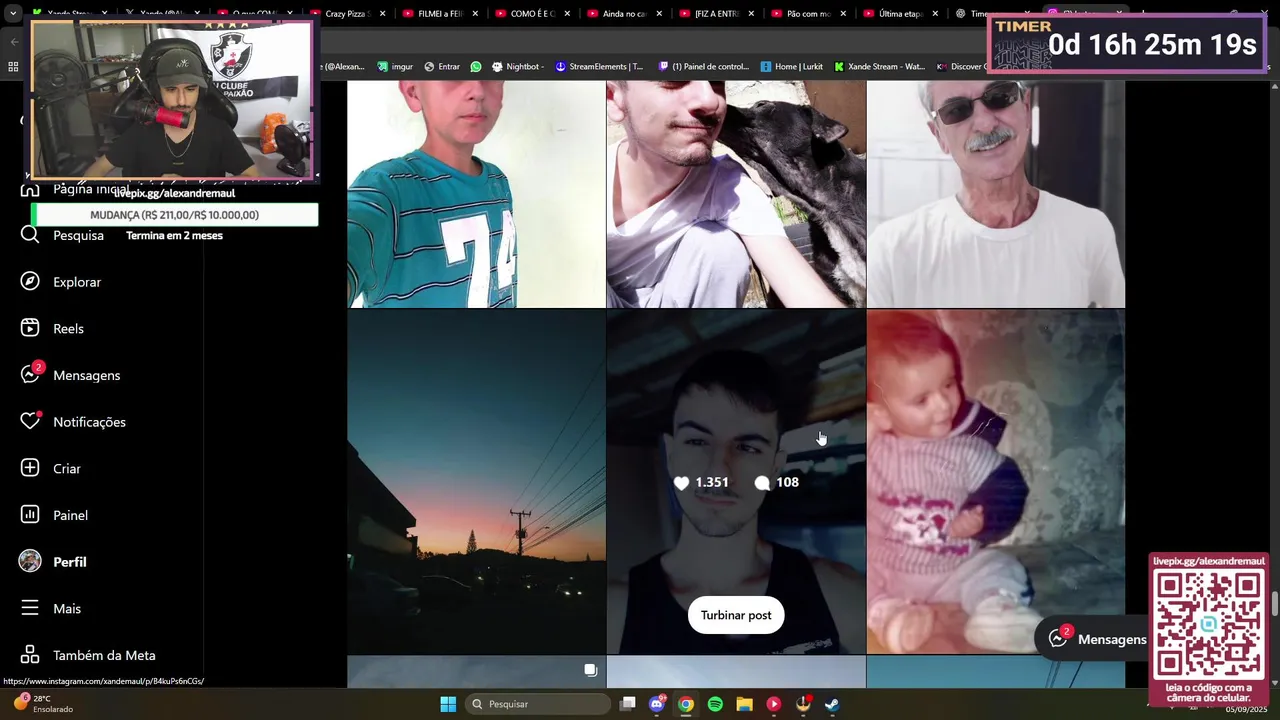Open the Mais hamburger menu icon

click(x=30, y=608)
